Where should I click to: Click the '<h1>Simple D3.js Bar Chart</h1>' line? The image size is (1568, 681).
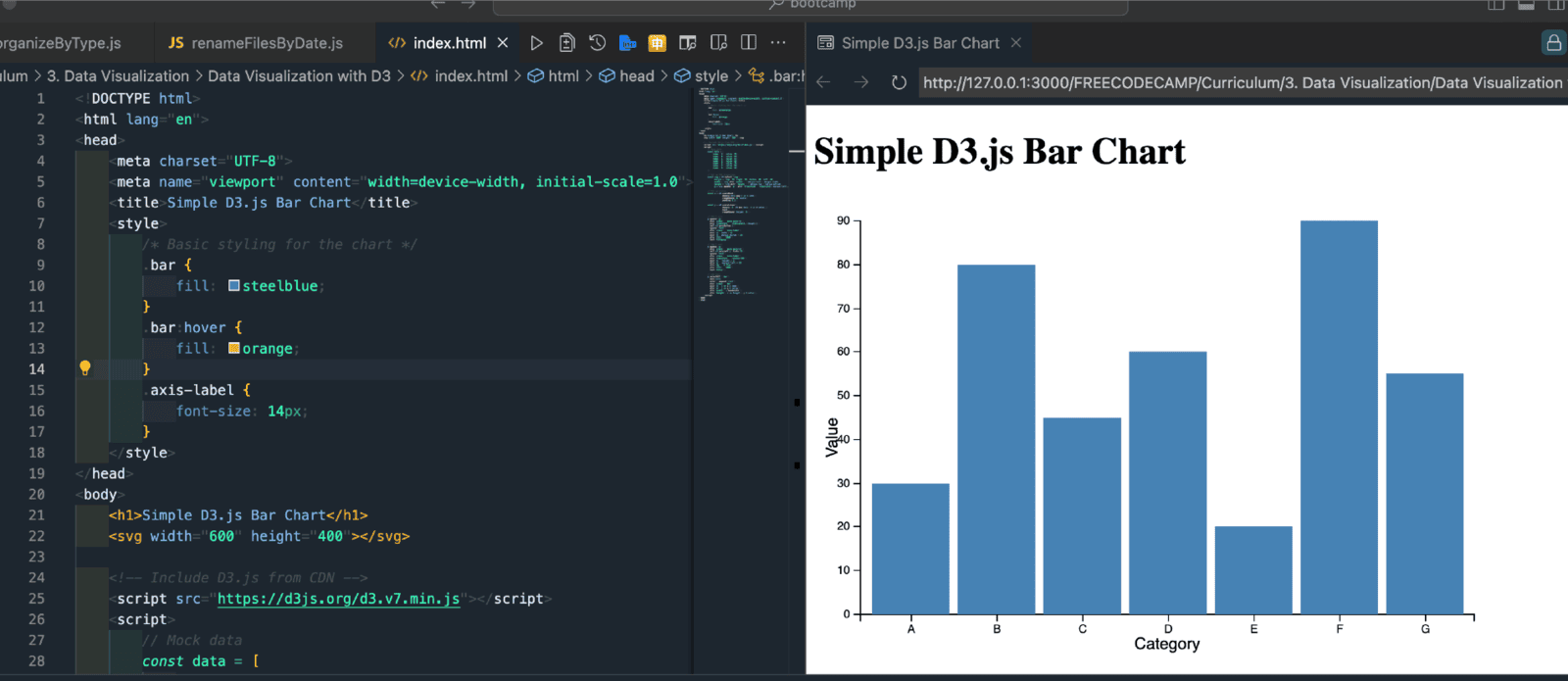click(x=238, y=515)
